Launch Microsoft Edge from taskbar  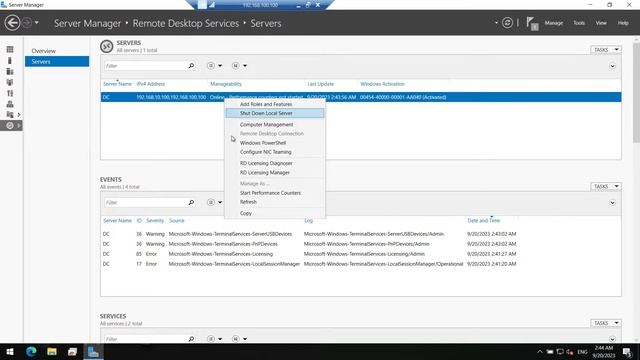[31, 351]
